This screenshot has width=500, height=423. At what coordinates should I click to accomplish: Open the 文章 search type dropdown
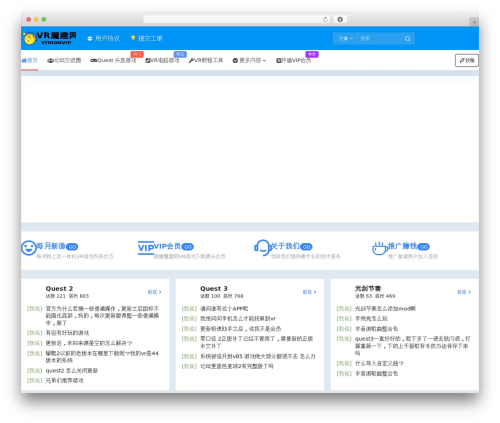(345, 38)
